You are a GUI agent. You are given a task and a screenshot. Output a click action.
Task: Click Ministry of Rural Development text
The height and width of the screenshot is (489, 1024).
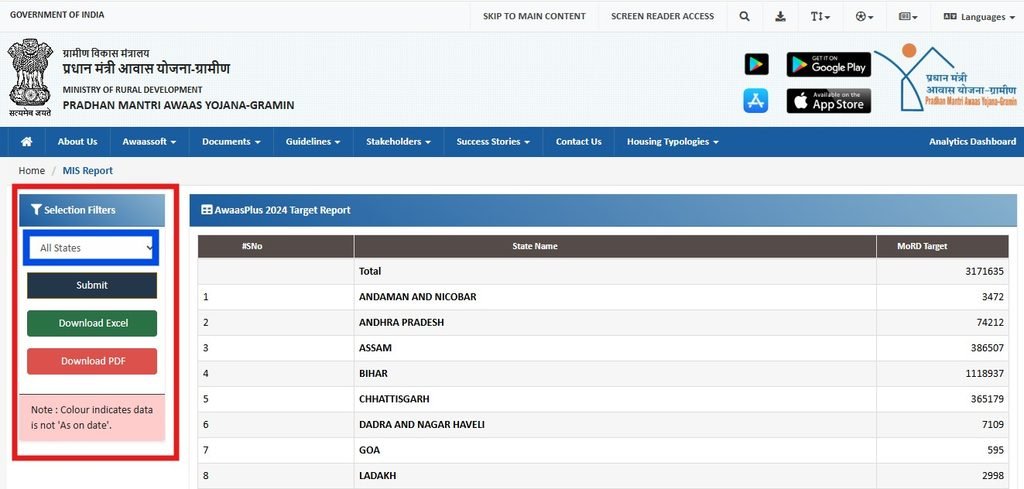pos(133,89)
